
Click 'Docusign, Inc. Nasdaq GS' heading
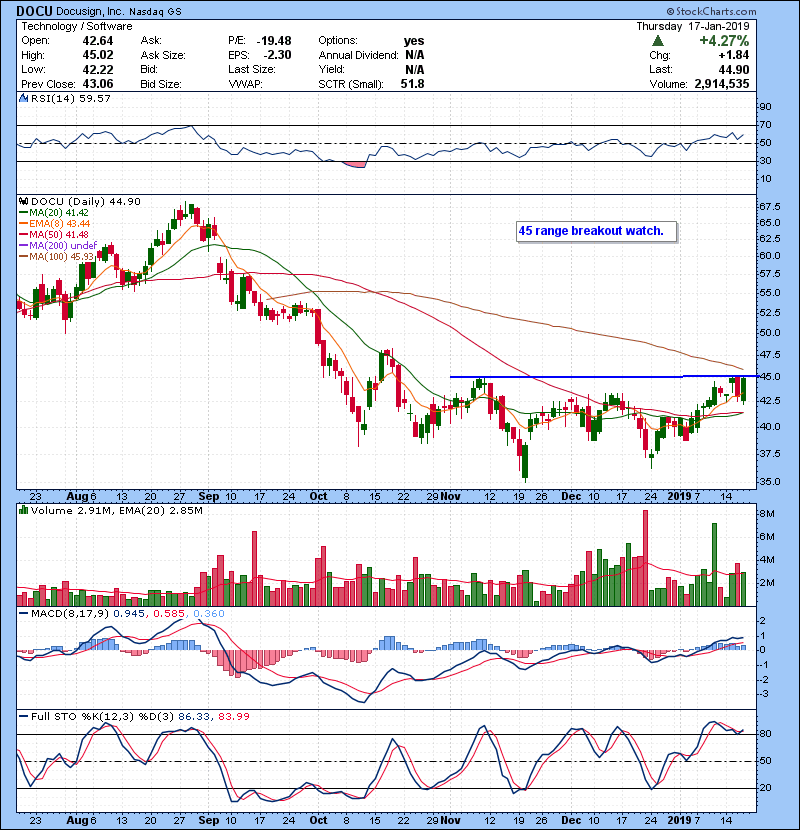(x=119, y=12)
